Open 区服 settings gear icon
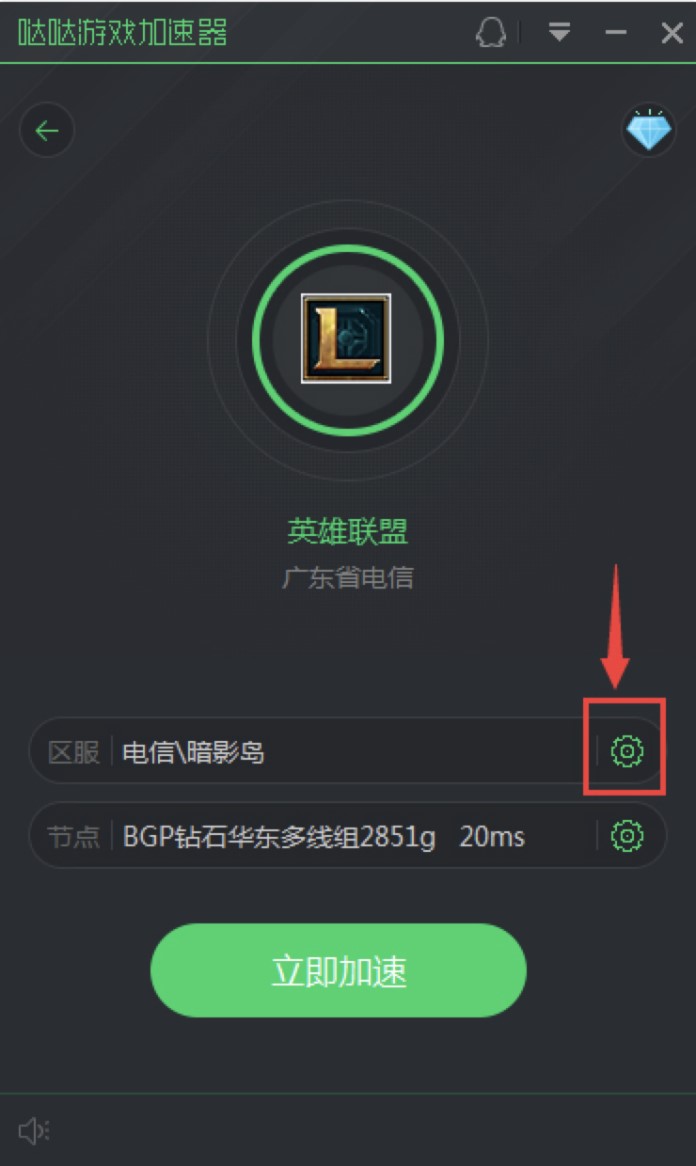696x1166 pixels. pyautogui.click(x=627, y=751)
